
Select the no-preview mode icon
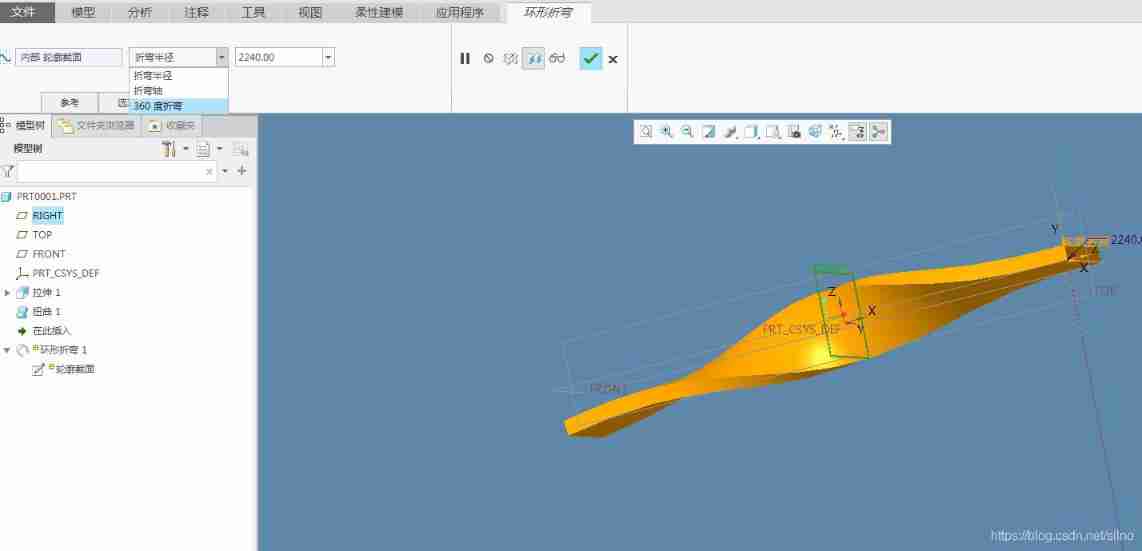(x=489, y=59)
